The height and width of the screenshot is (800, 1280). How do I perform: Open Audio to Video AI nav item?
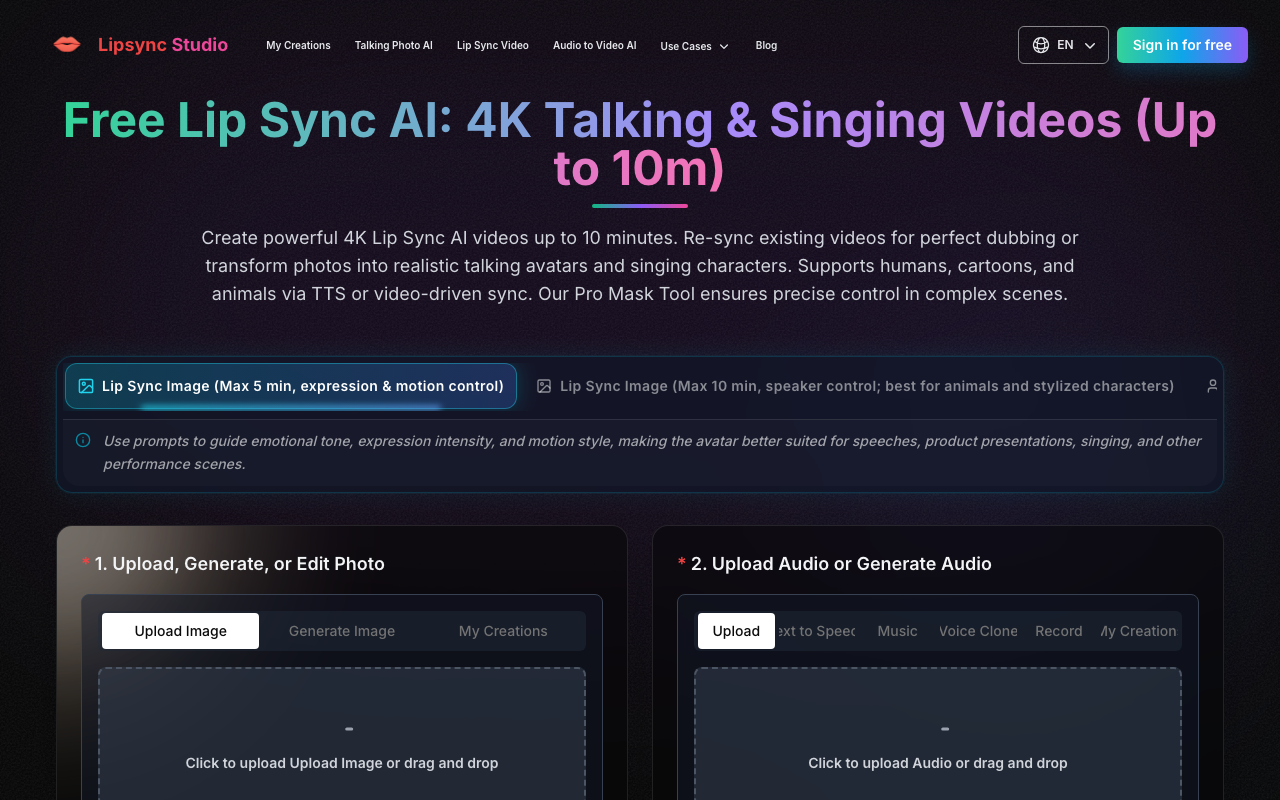point(595,45)
